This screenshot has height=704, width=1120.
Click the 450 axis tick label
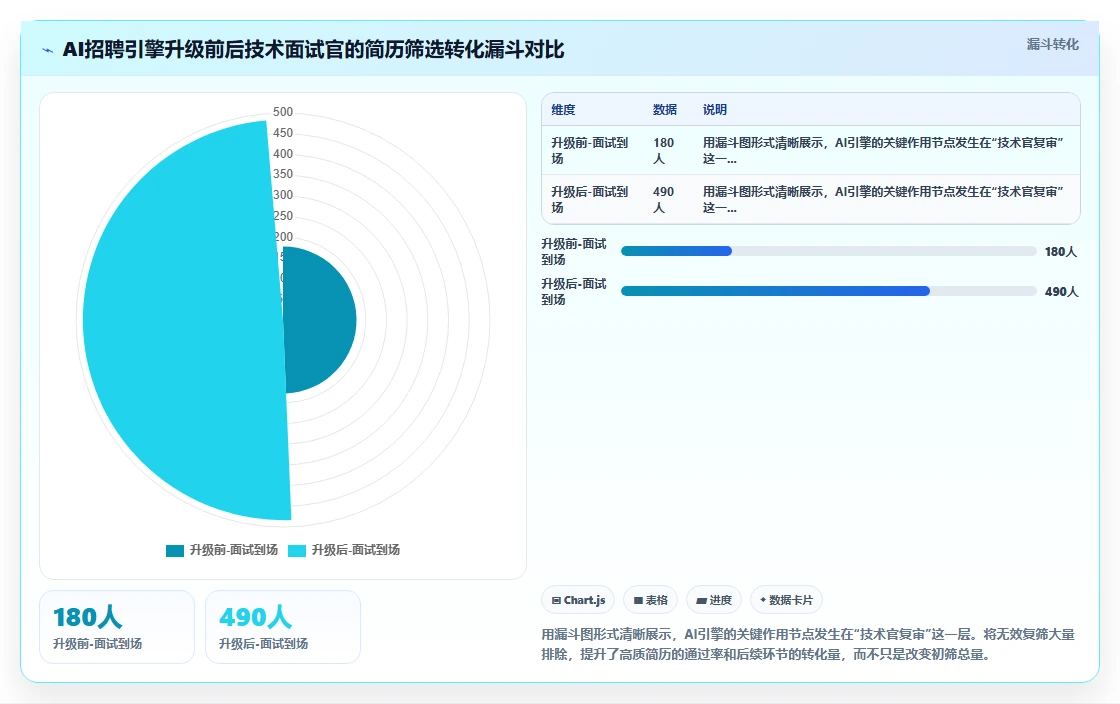click(x=283, y=132)
